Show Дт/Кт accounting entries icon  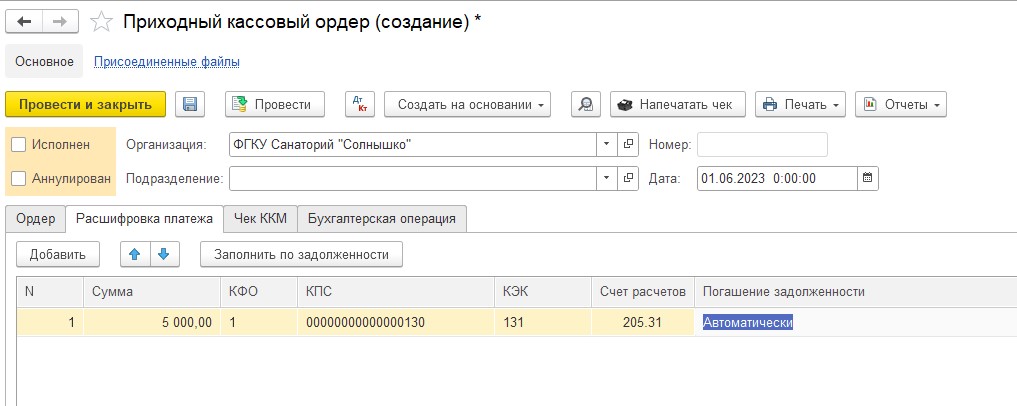coord(360,104)
